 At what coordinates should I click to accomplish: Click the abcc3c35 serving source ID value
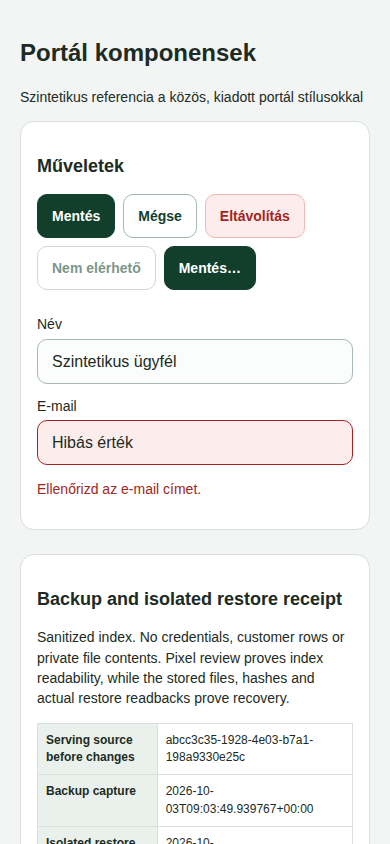239,749
